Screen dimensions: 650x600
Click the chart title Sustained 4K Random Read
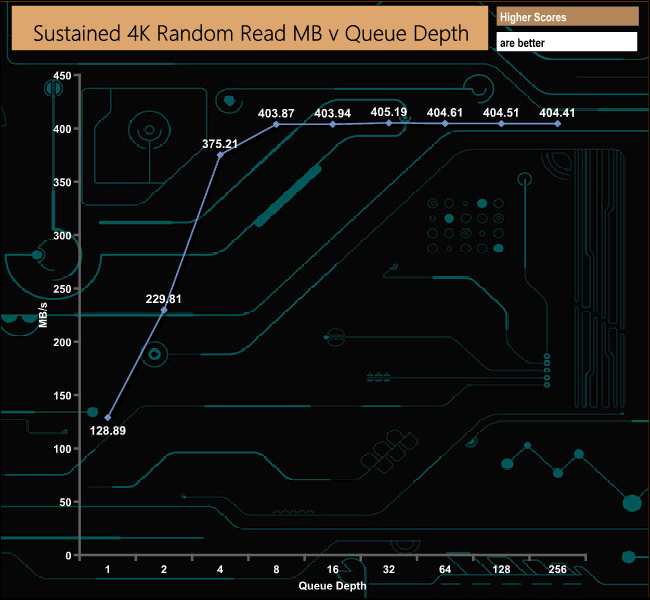(x=251, y=33)
